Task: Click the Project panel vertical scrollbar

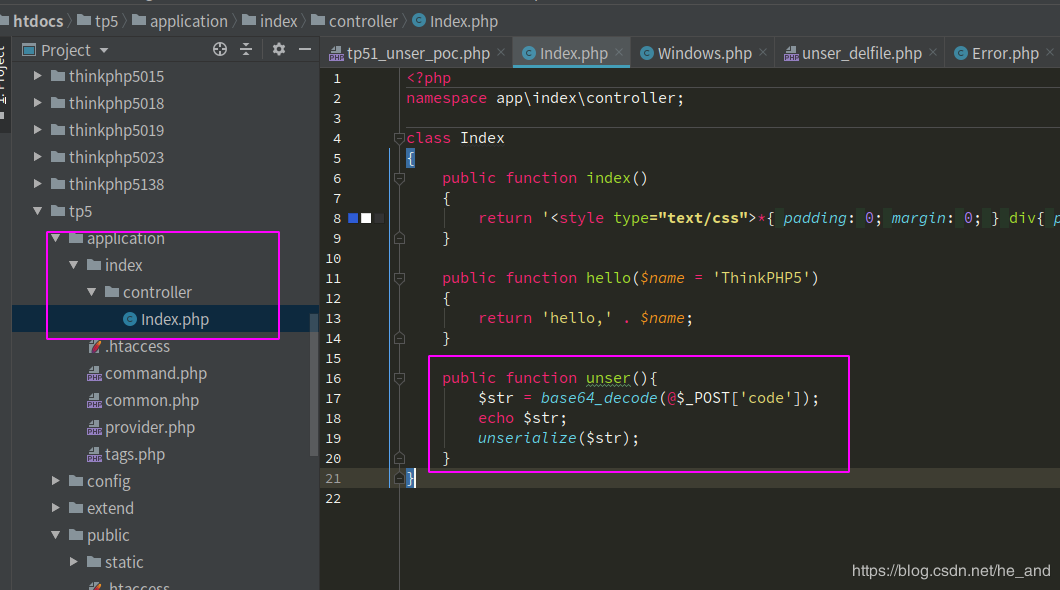Action: (314, 385)
